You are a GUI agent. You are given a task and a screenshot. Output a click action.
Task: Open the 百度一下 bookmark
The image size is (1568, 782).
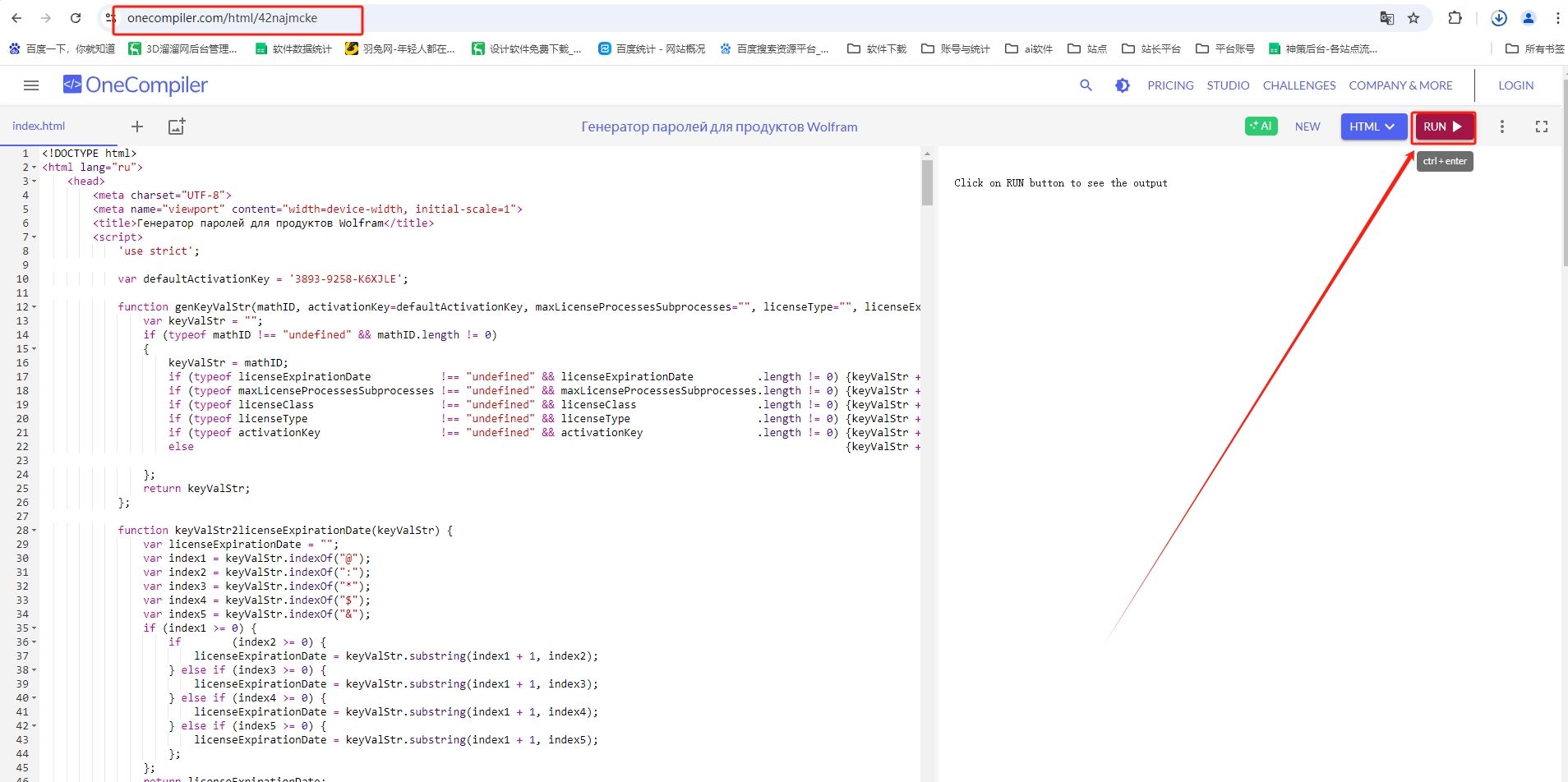pos(62,49)
